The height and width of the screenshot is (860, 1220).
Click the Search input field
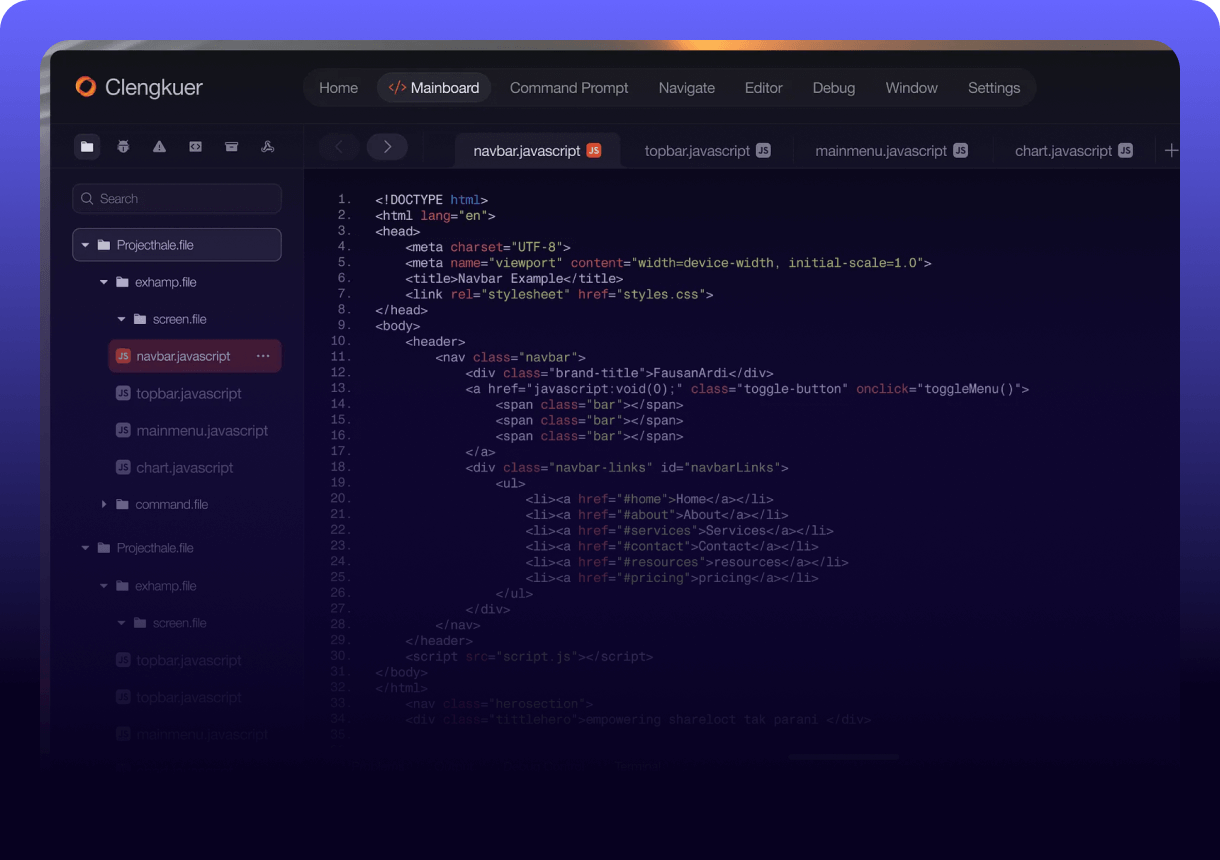[x=177, y=199]
